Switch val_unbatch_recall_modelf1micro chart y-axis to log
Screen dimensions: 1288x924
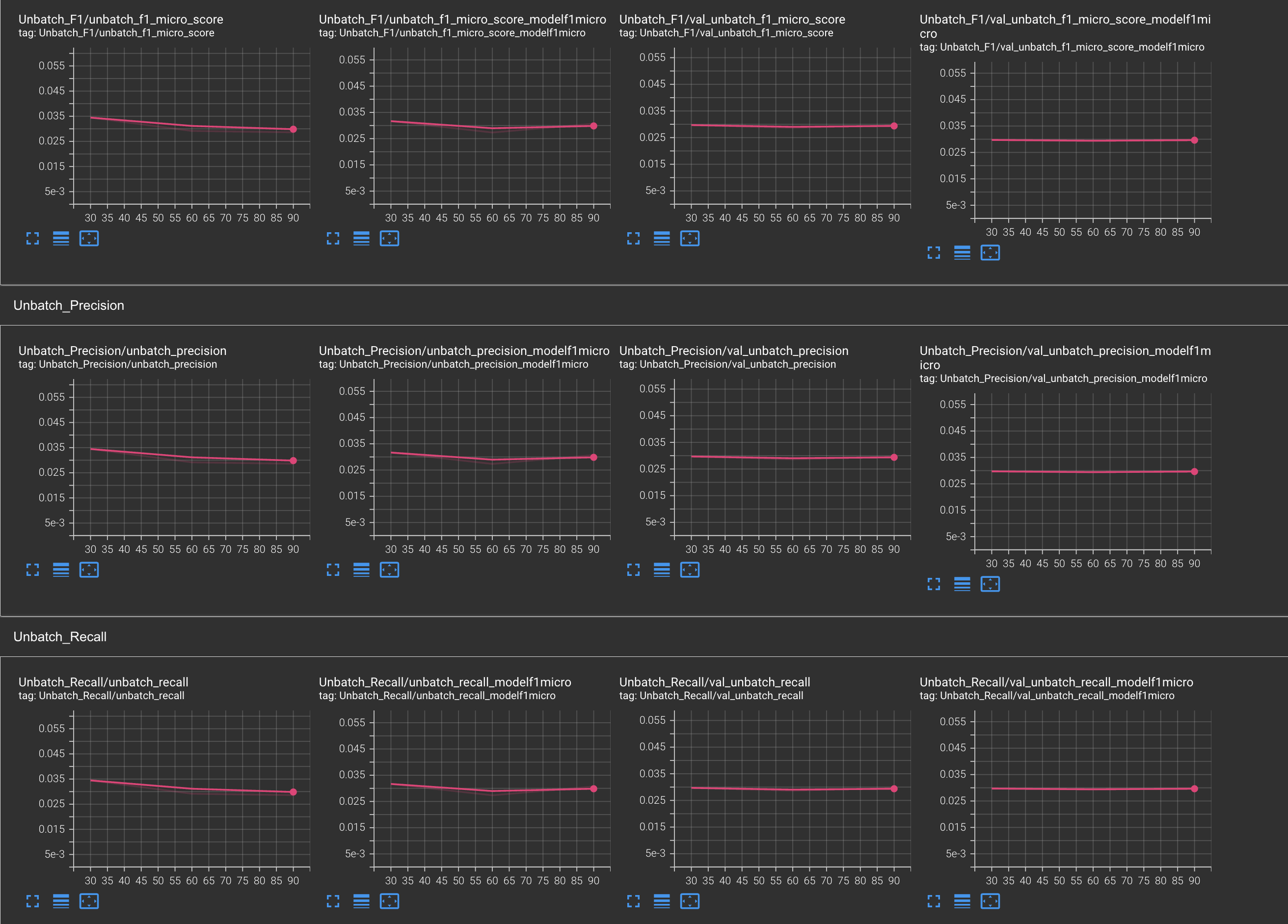coord(962,901)
